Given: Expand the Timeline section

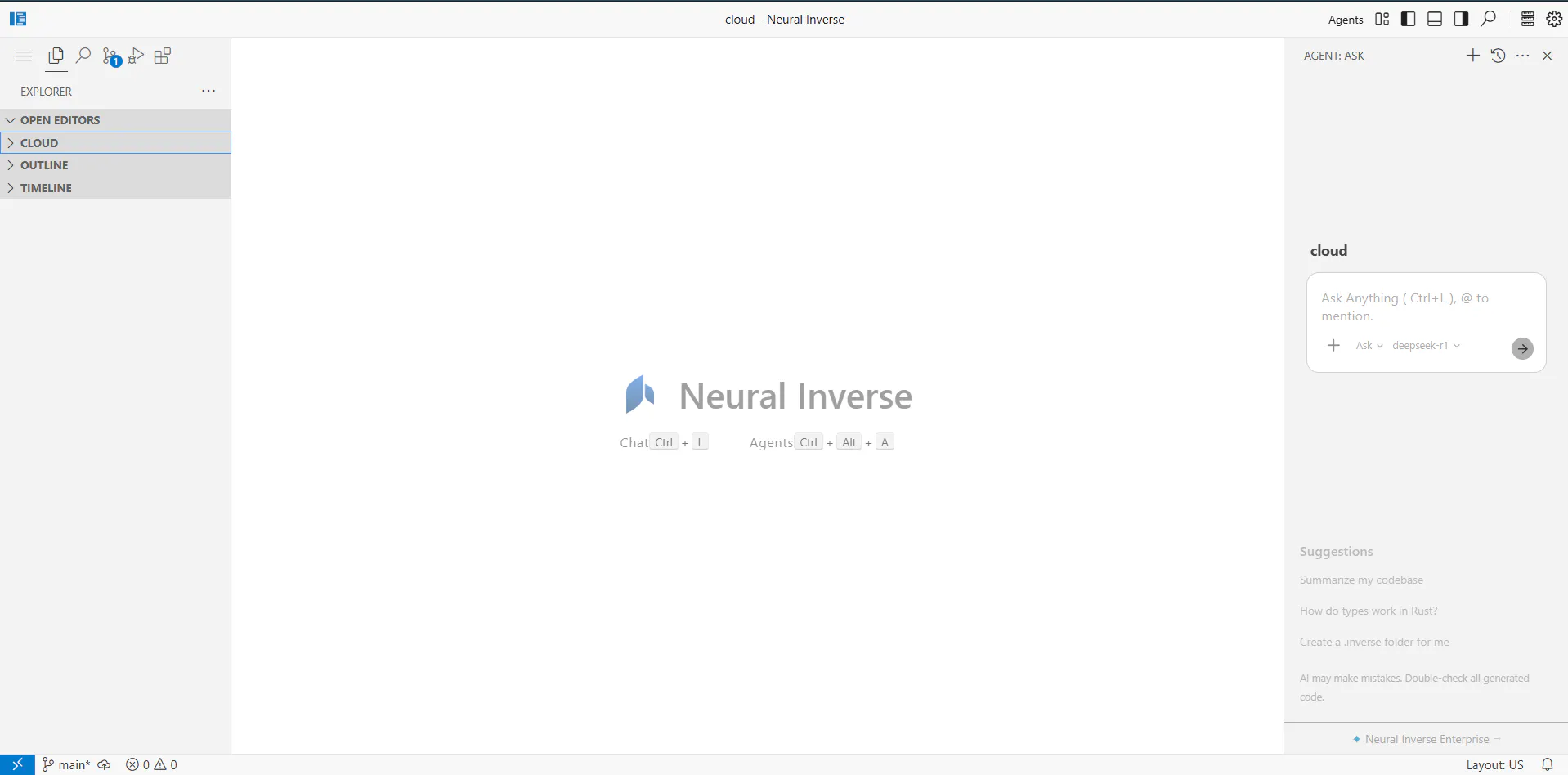Looking at the screenshot, I should coord(116,188).
